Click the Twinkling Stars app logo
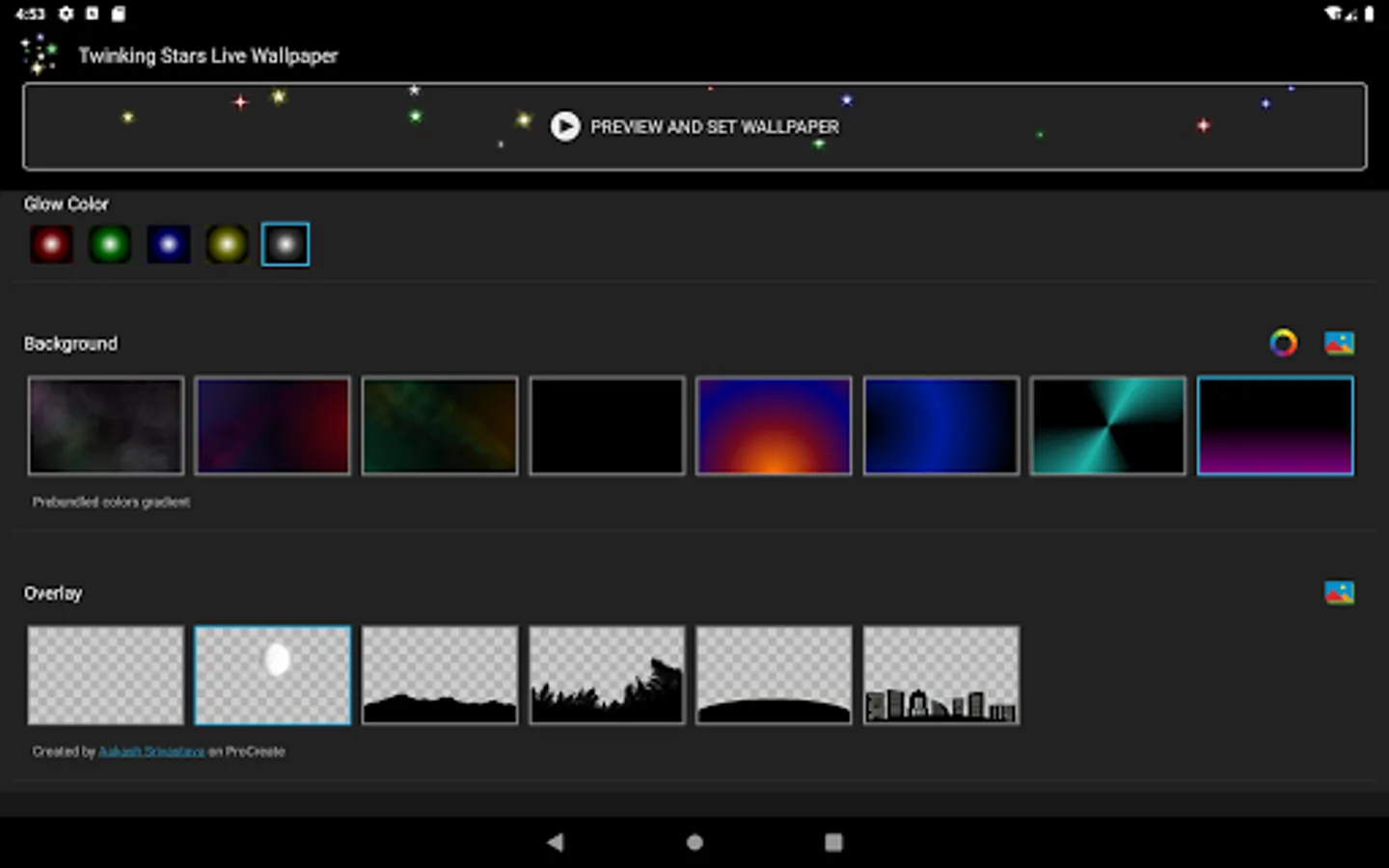 click(x=39, y=55)
